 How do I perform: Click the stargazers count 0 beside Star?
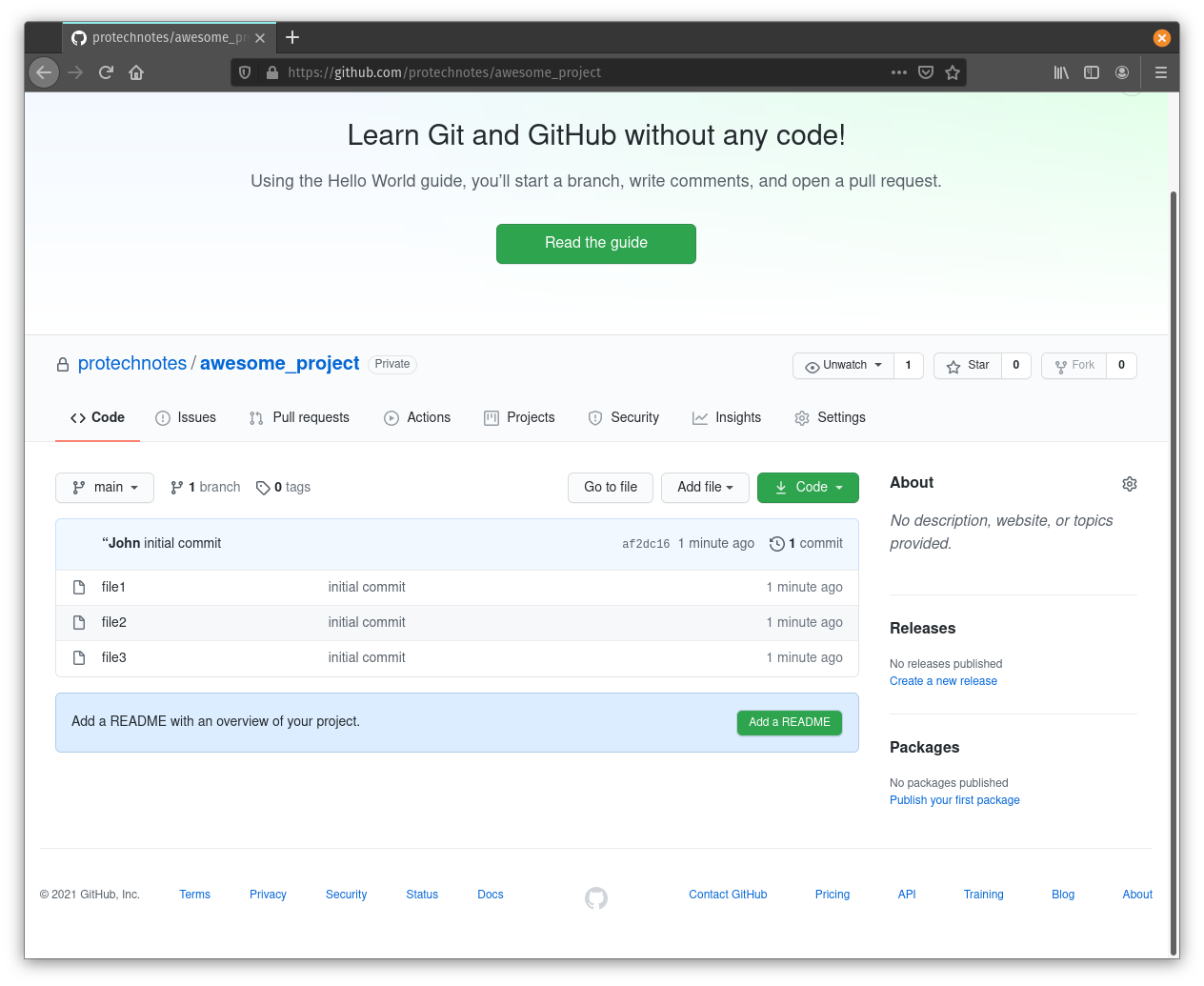[1016, 366]
